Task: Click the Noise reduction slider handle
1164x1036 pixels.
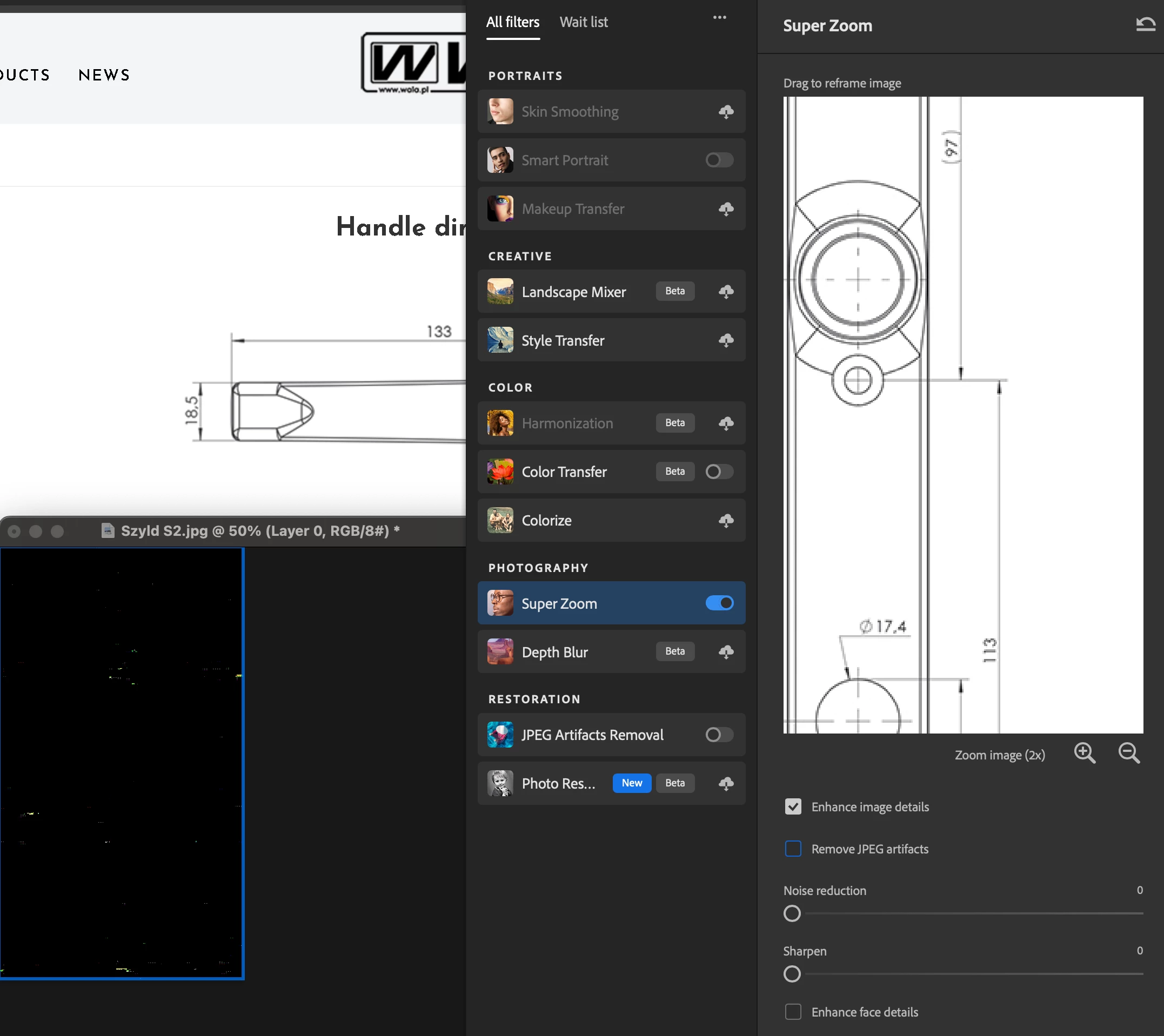Action: click(x=792, y=913)
